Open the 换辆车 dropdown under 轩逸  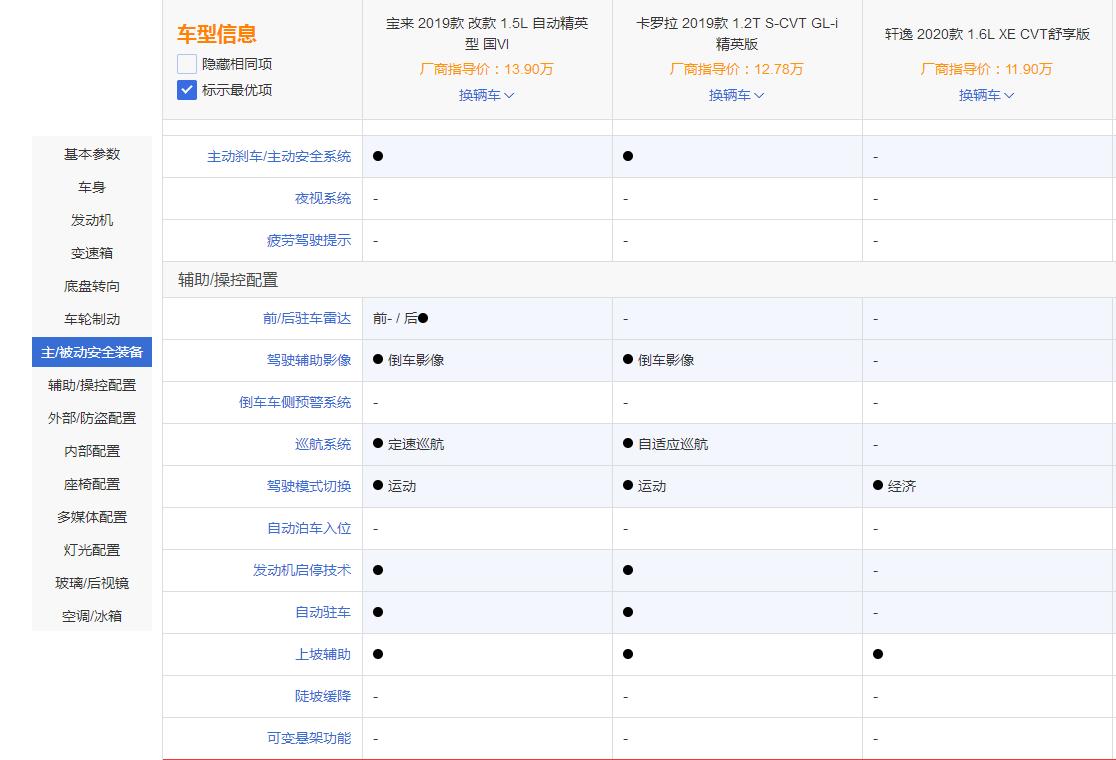pyautogui.click(x=987, y=95)
